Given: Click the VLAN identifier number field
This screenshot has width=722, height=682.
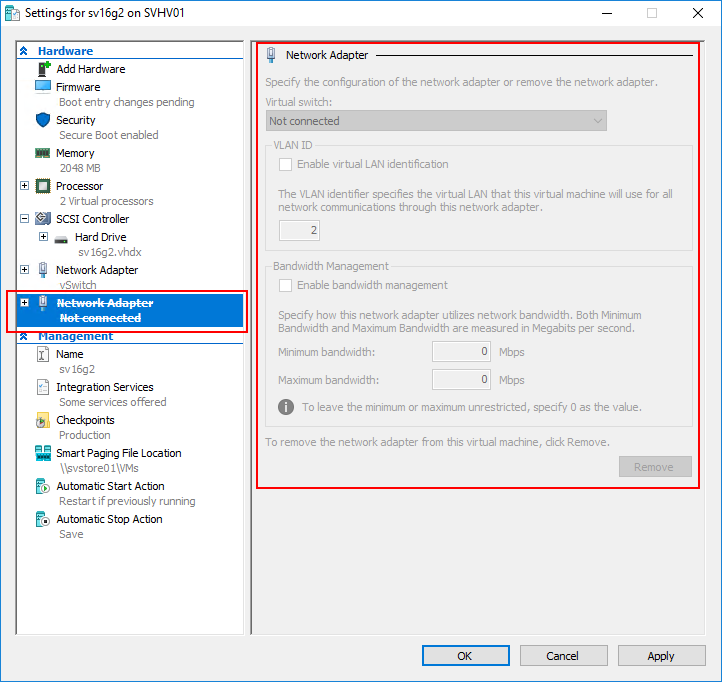Looking at the screenshot, I should 299,230.
